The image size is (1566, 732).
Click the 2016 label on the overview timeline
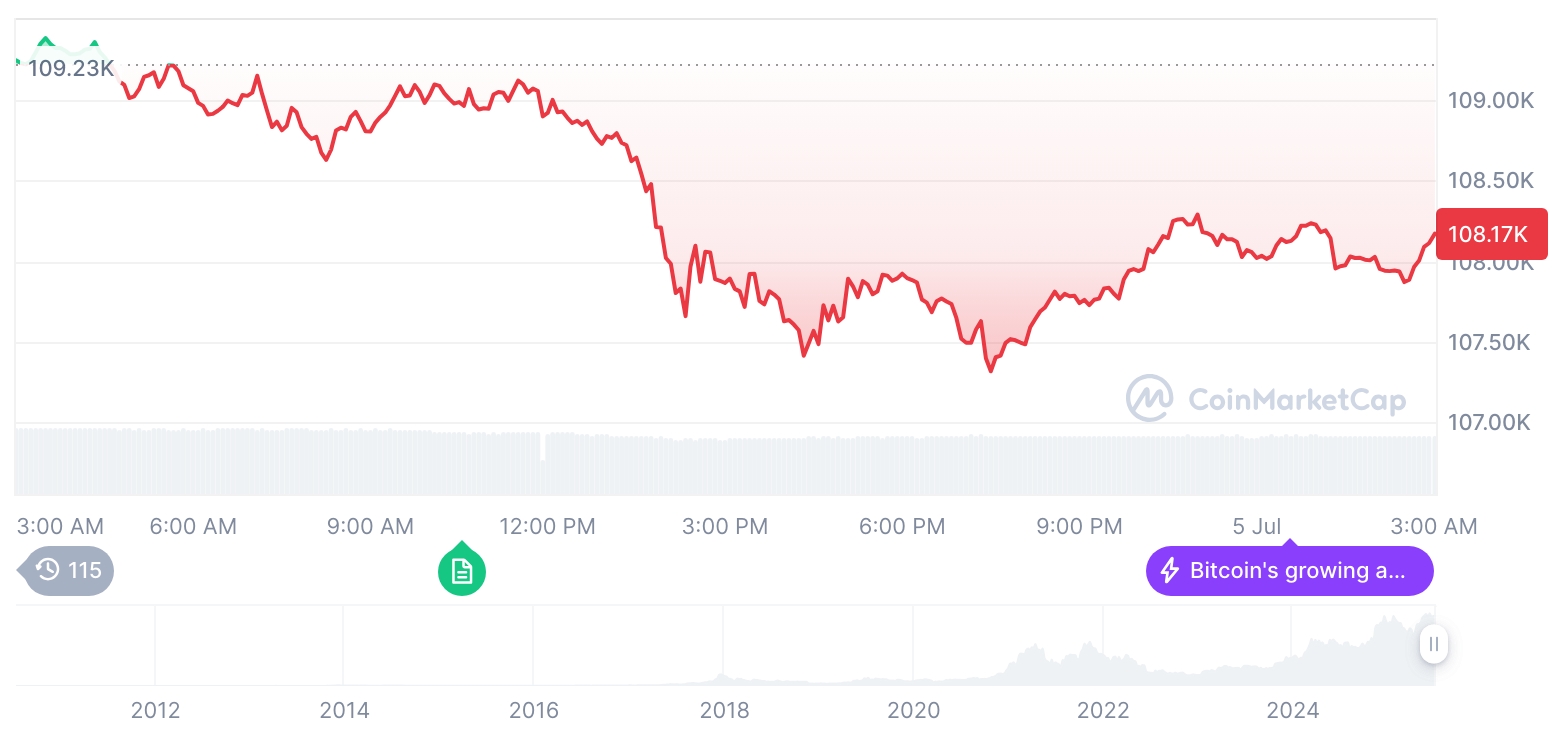click(x=534, y=710)
